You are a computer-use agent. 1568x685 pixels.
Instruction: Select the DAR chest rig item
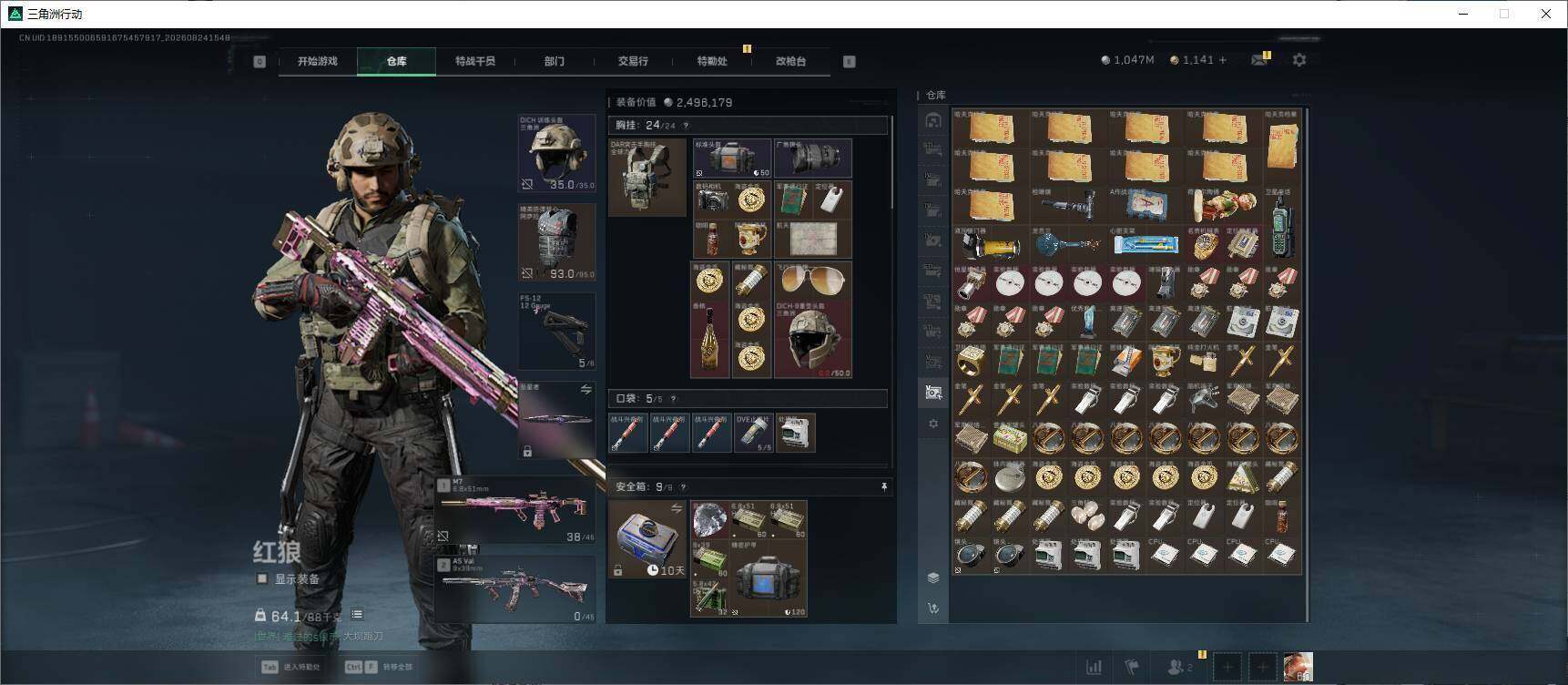click(x=647, y=177)
